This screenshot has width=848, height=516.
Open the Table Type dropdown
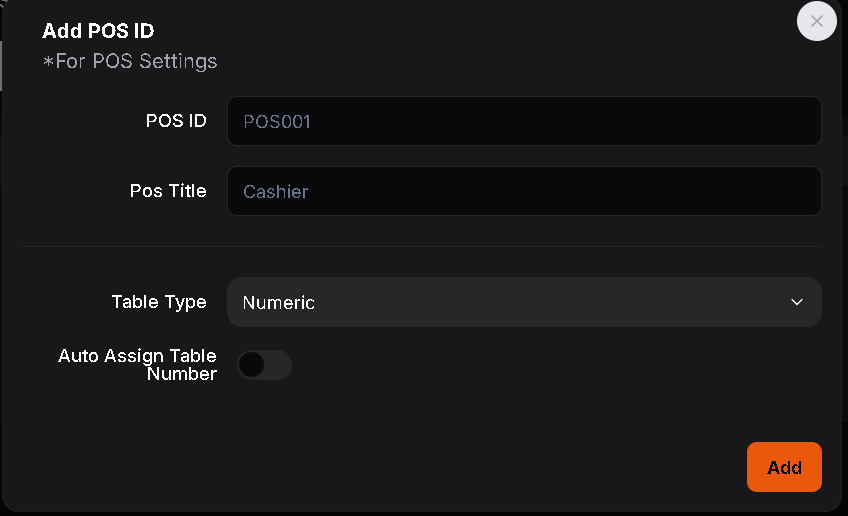coord(524,302)
